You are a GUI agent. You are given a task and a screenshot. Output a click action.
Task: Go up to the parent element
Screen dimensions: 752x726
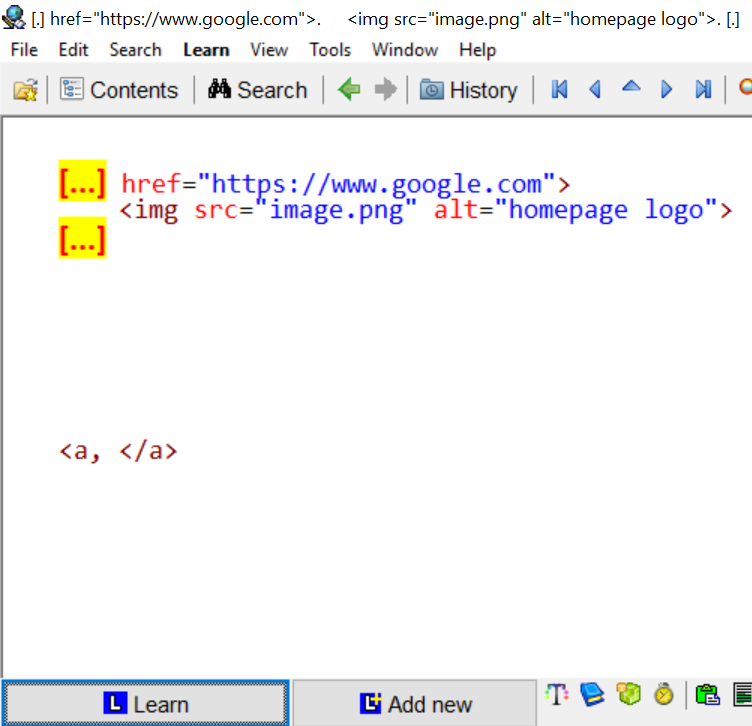coord(631,86)
